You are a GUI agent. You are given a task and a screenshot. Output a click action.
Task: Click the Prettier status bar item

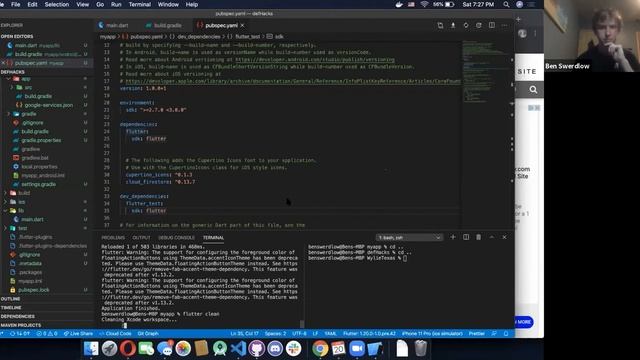(x=476, y=333)
